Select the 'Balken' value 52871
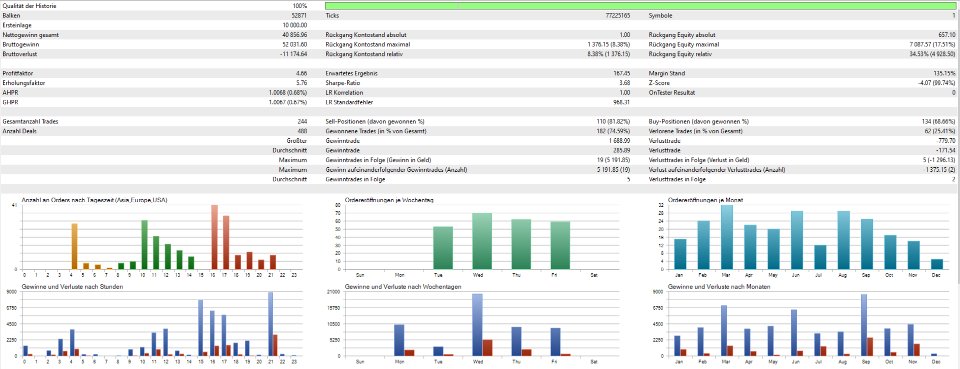The height and width of the screenshot is (369, 960). coord(299,15)
